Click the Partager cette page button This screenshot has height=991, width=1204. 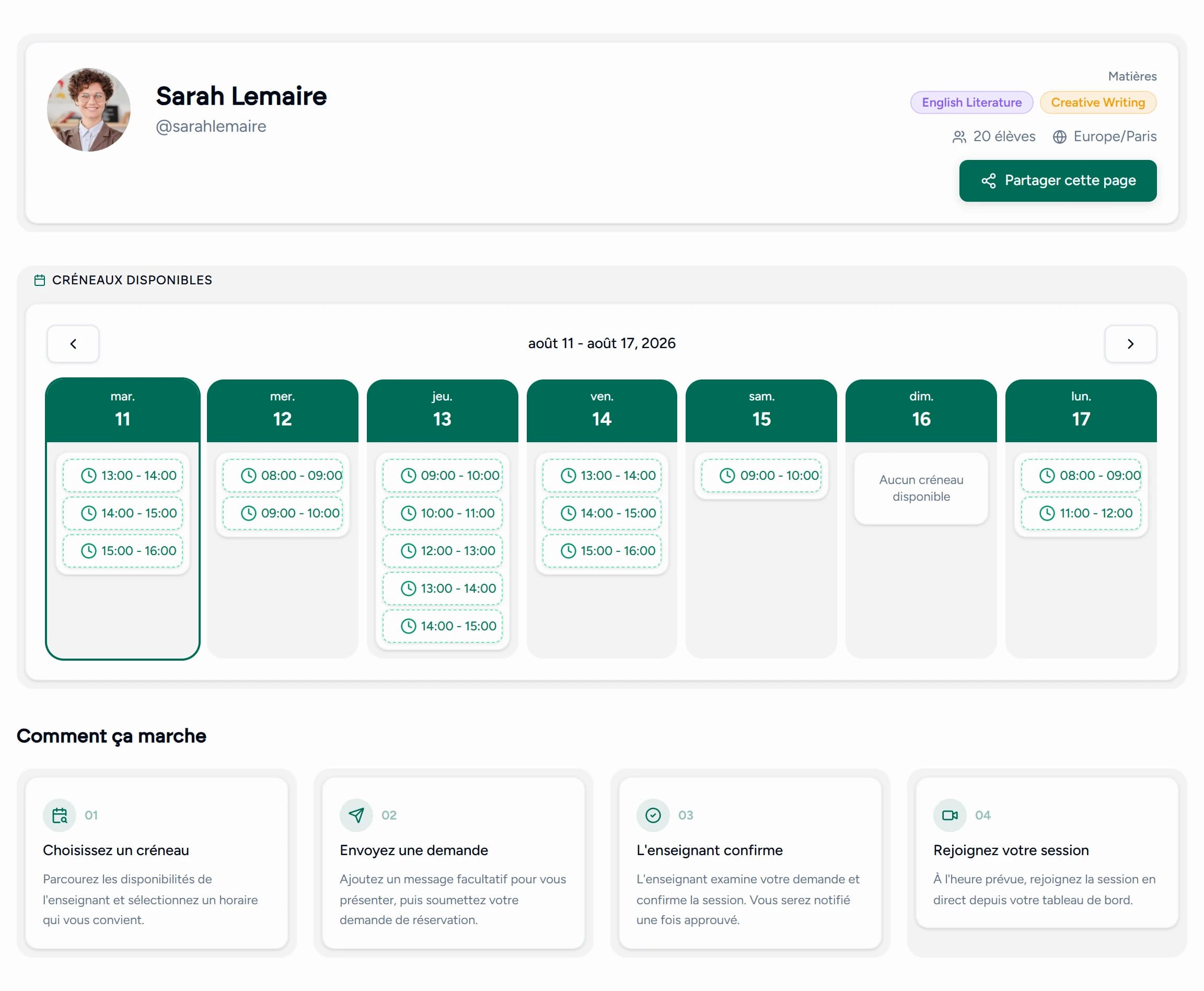[1057, 180]
